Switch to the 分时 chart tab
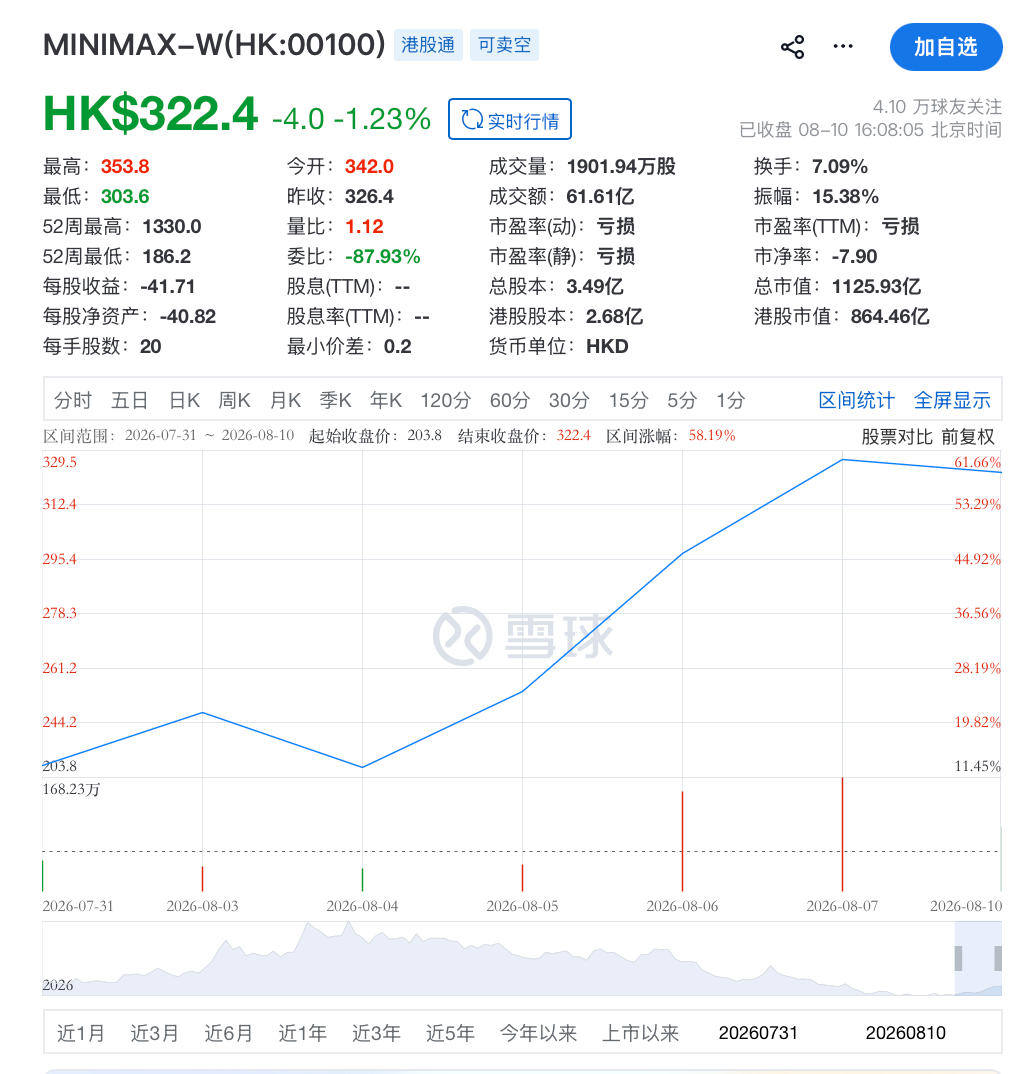 click(x=73, y=400)
